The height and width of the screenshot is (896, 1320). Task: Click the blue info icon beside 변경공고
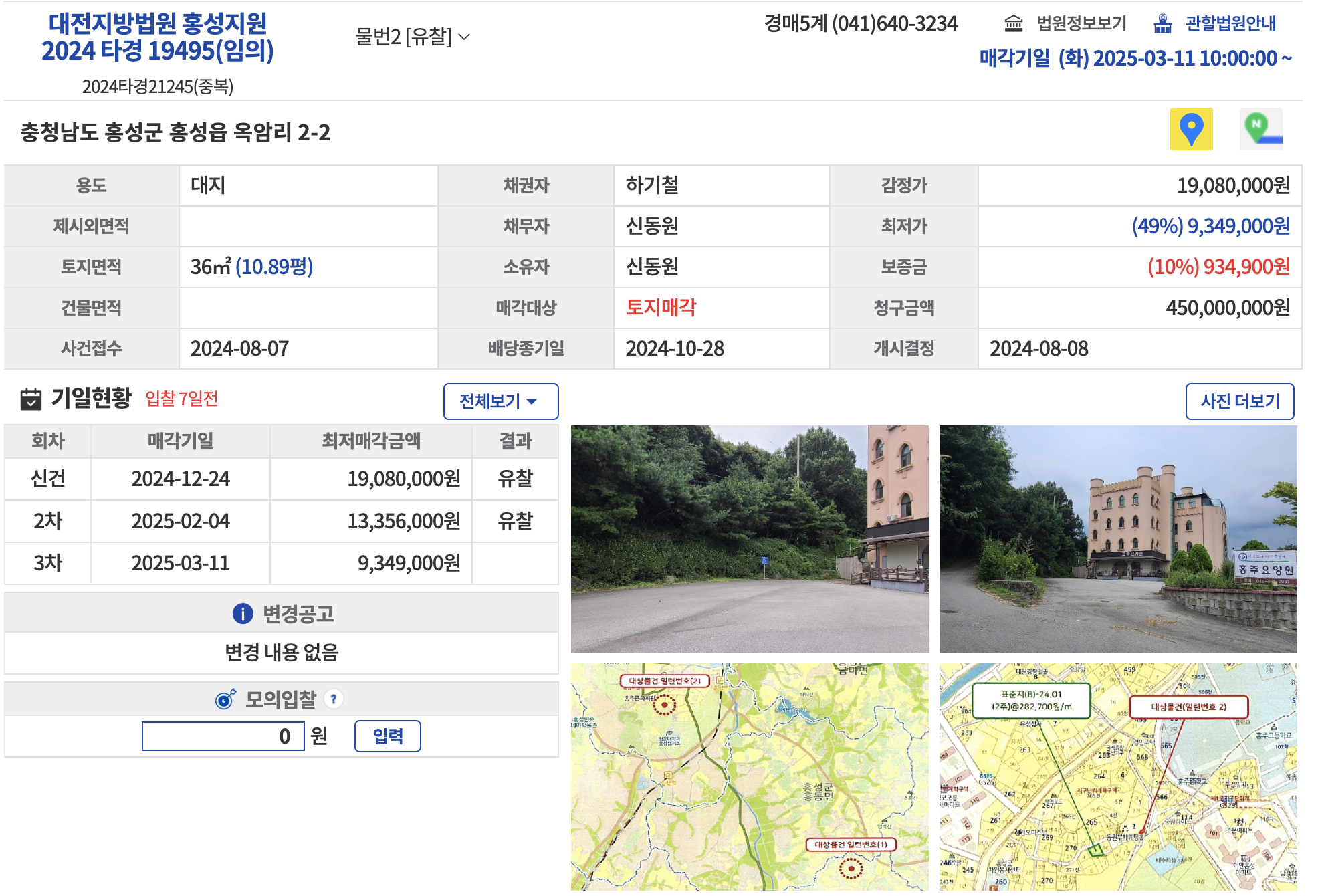point(243,613)
